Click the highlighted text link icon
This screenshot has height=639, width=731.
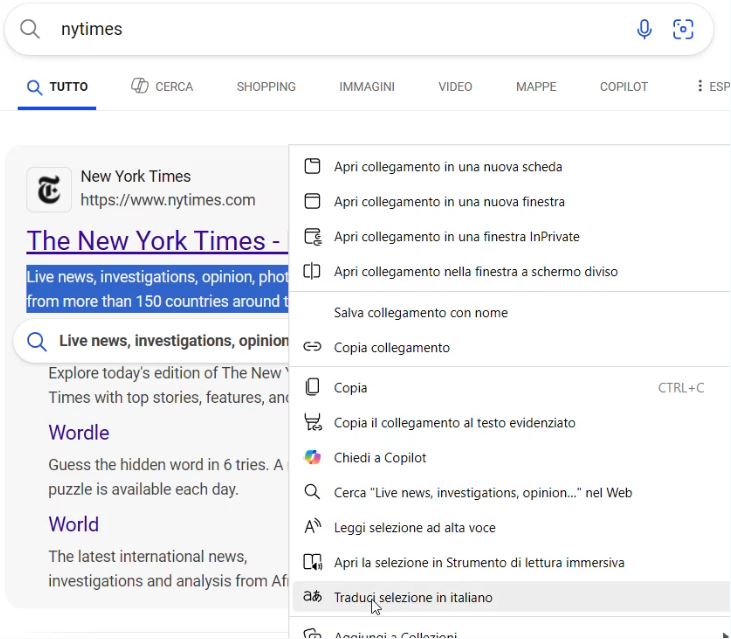[x=312, y=422]
